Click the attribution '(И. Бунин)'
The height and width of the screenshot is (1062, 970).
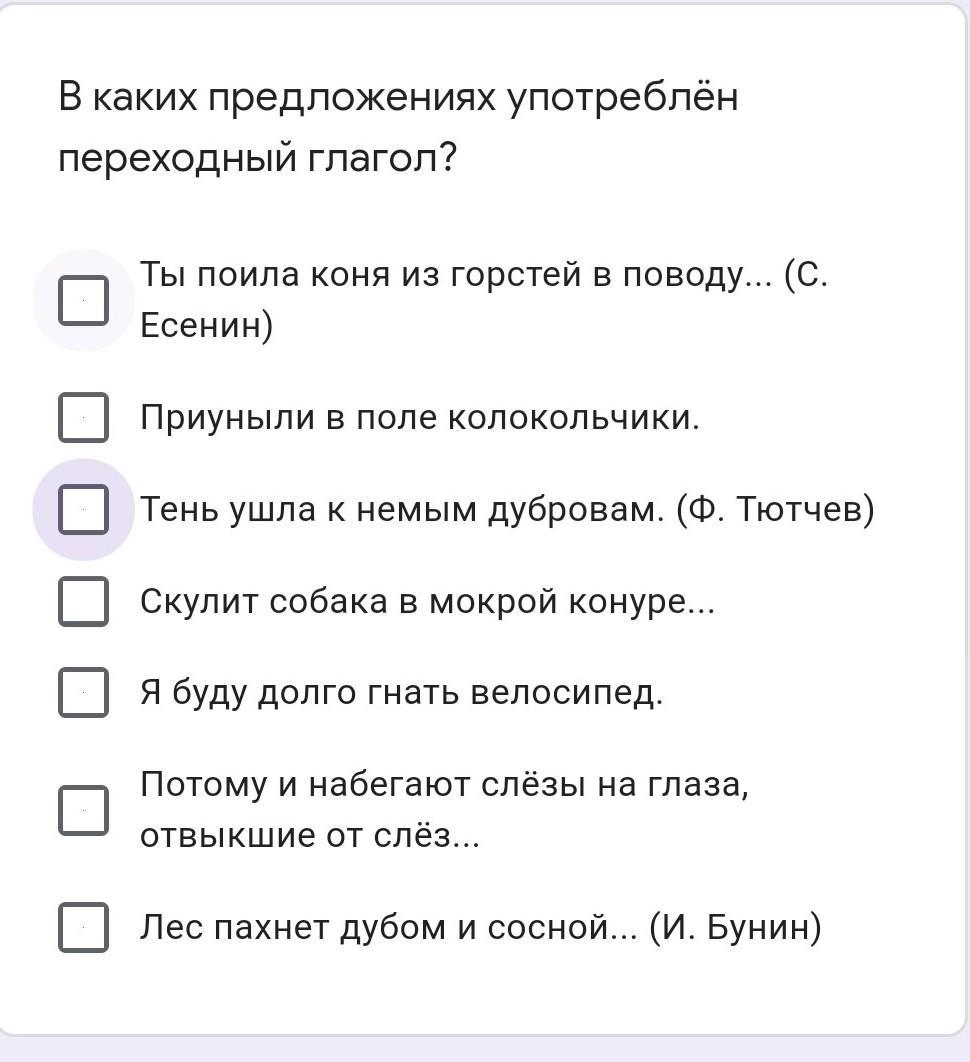tap(735, 927)
